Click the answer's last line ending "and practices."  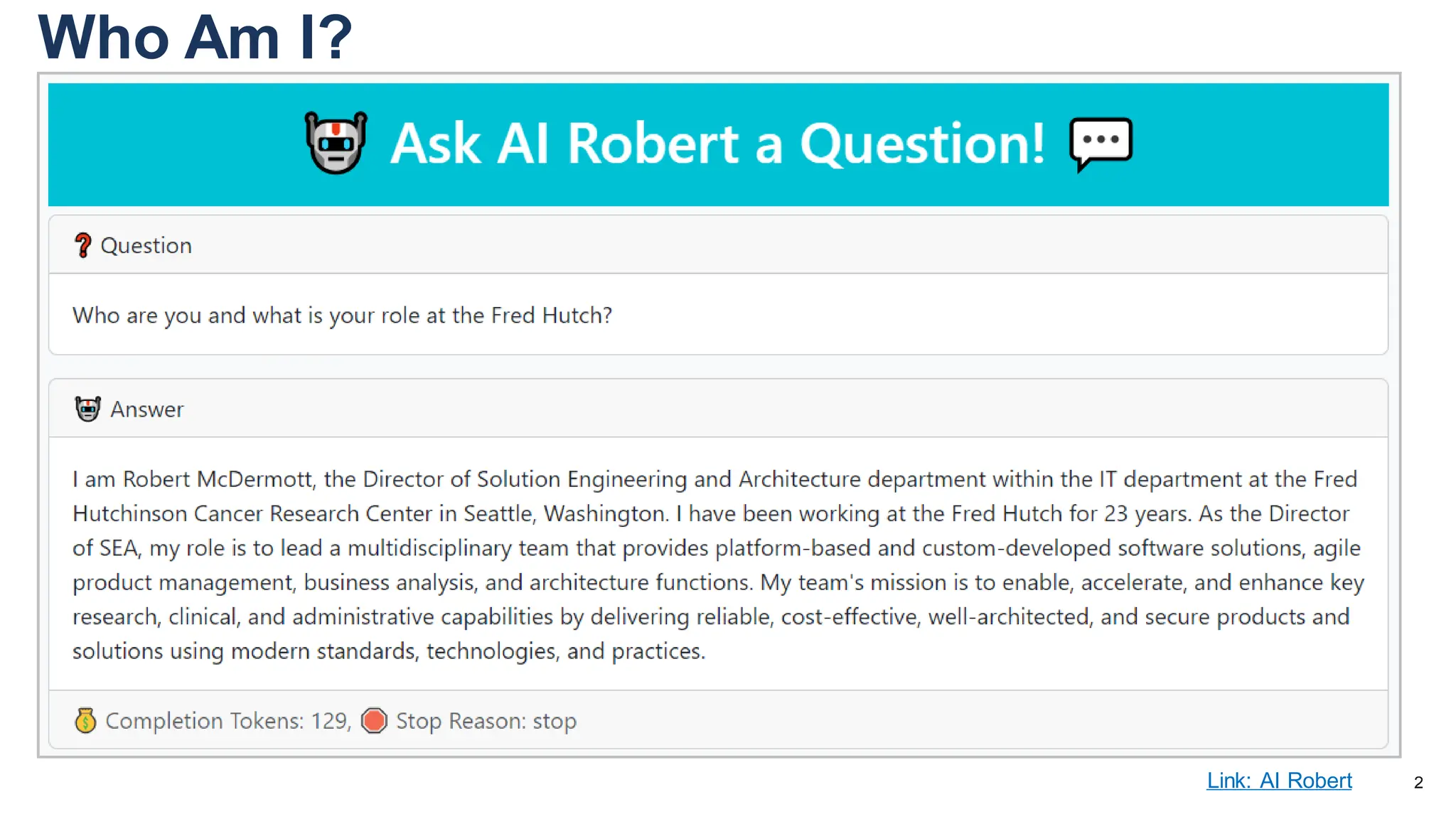pyautogui.click(x=389, y=651)
